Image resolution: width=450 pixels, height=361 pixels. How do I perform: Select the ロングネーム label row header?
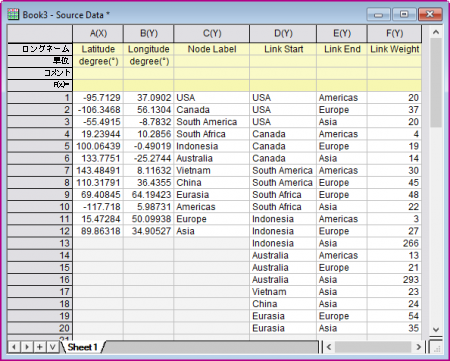40,49
